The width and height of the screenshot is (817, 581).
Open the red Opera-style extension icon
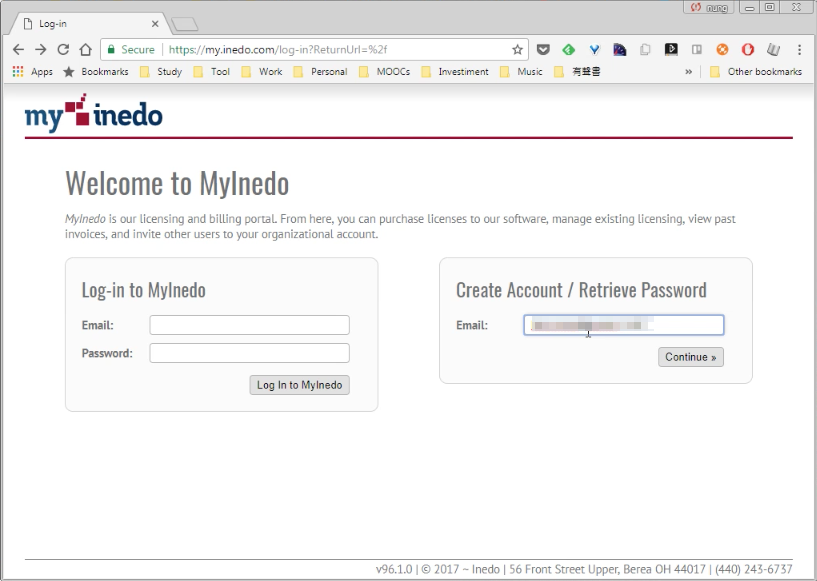tap(748, 50)
